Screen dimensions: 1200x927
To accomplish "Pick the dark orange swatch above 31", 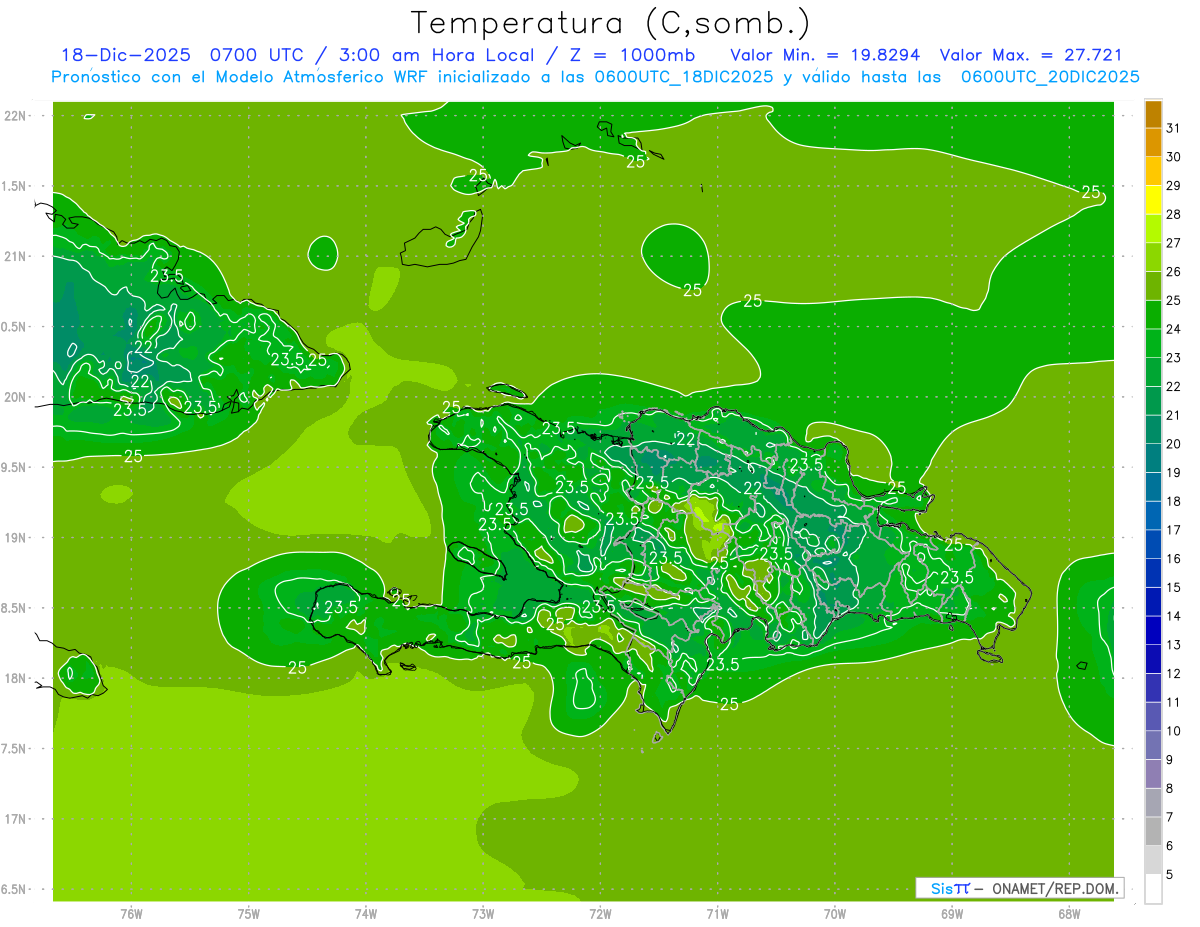I will pyautogui.click(x=1154, y=114).
